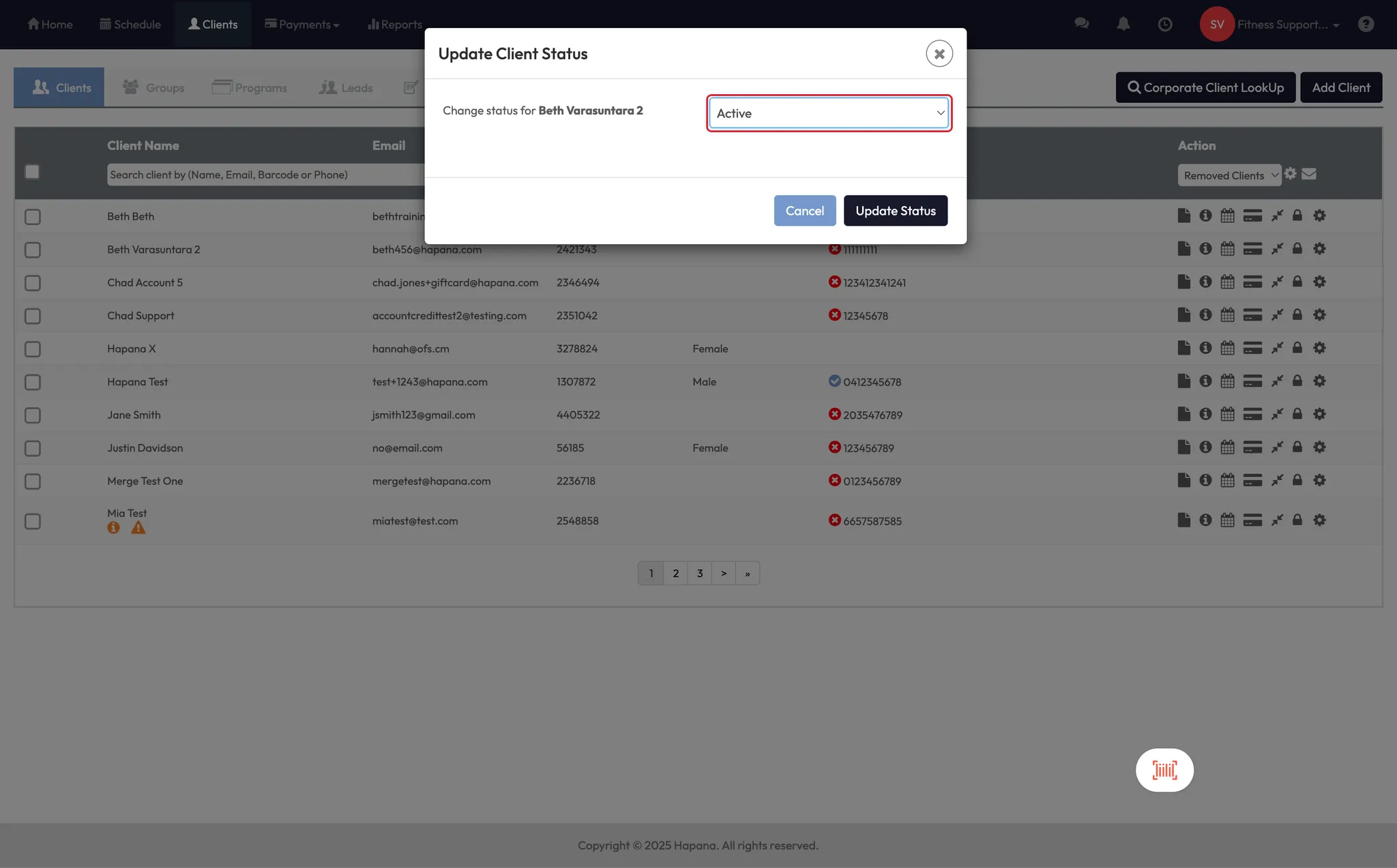The width and height of the screenshot is (1397, 868).
Task: Open the help question mark icon
Action: click(1366, 25)
